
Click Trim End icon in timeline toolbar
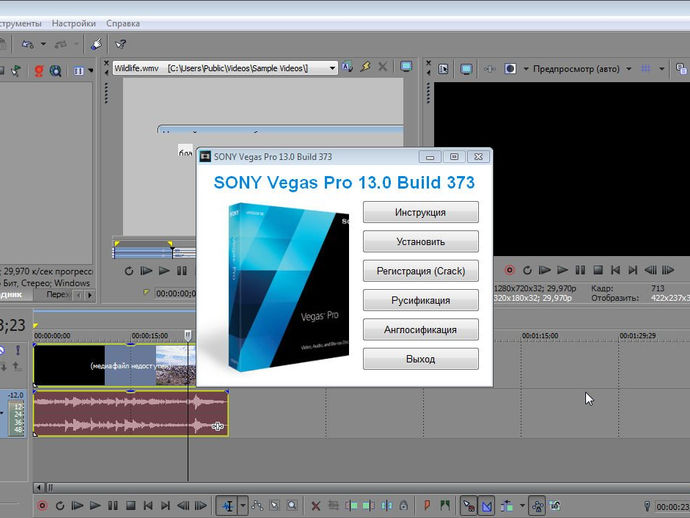click(x=368, y=506)
